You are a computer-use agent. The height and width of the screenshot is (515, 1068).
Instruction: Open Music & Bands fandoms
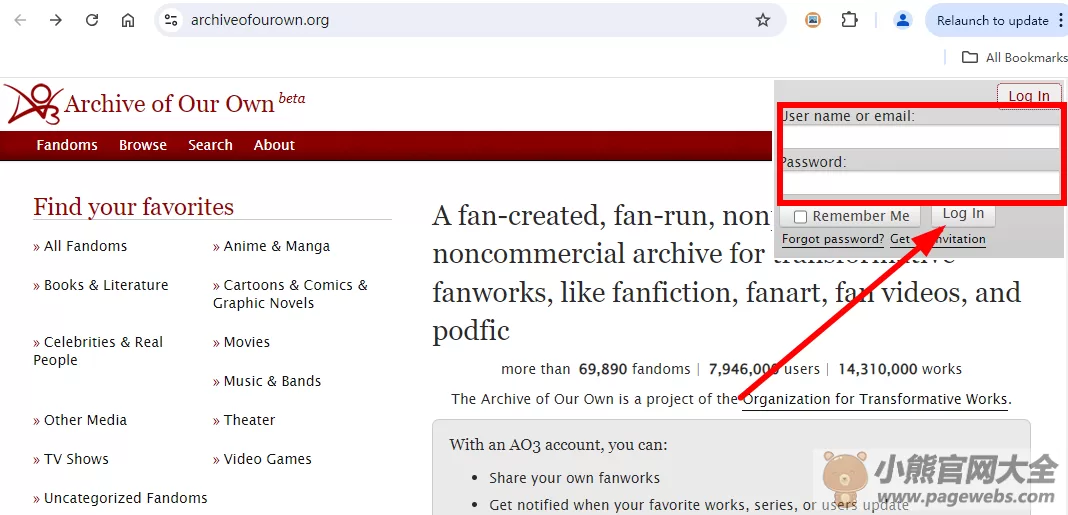(272, 381)
